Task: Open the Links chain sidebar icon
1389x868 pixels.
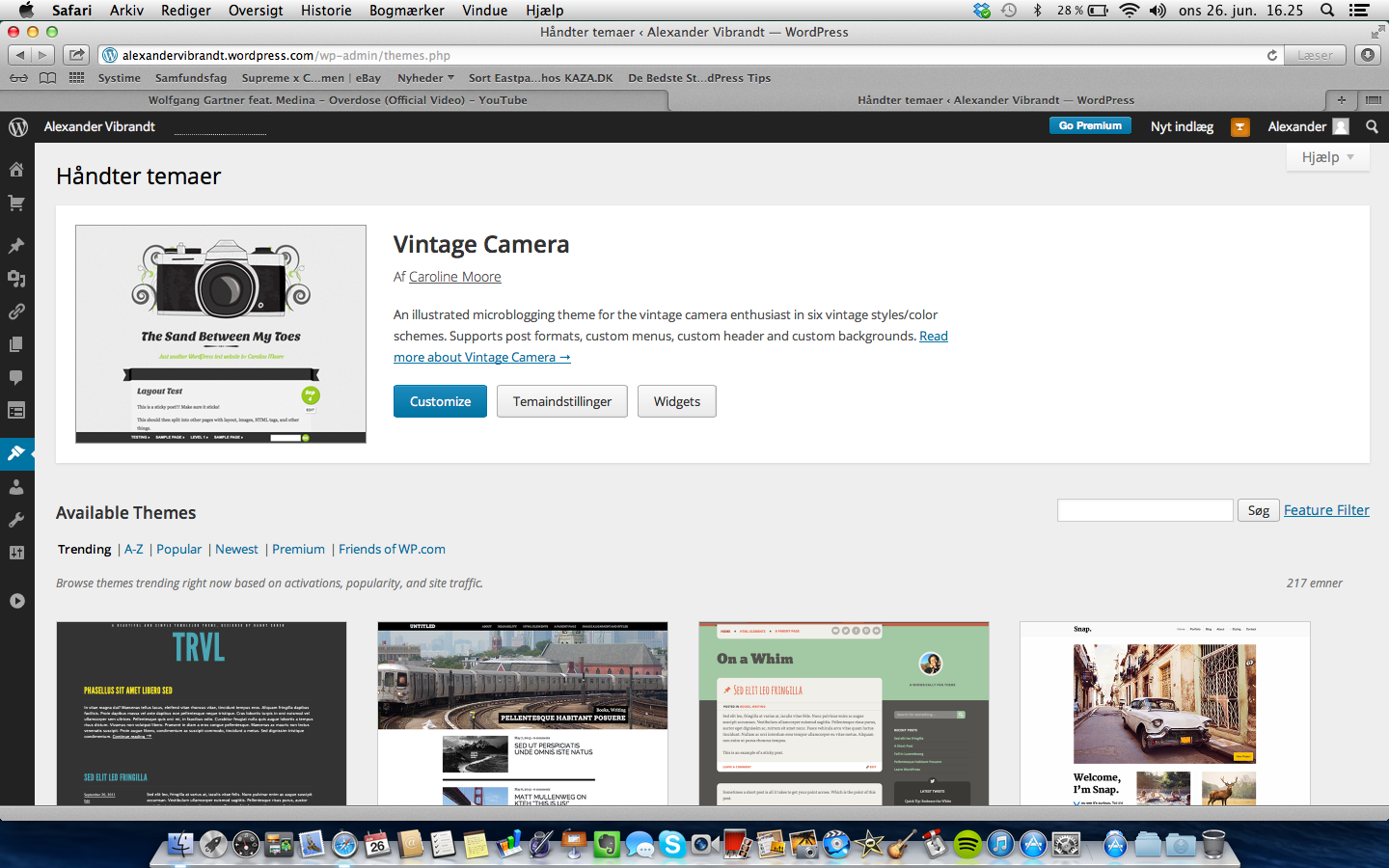Action: pyautogui.click(x=16, y=312)
